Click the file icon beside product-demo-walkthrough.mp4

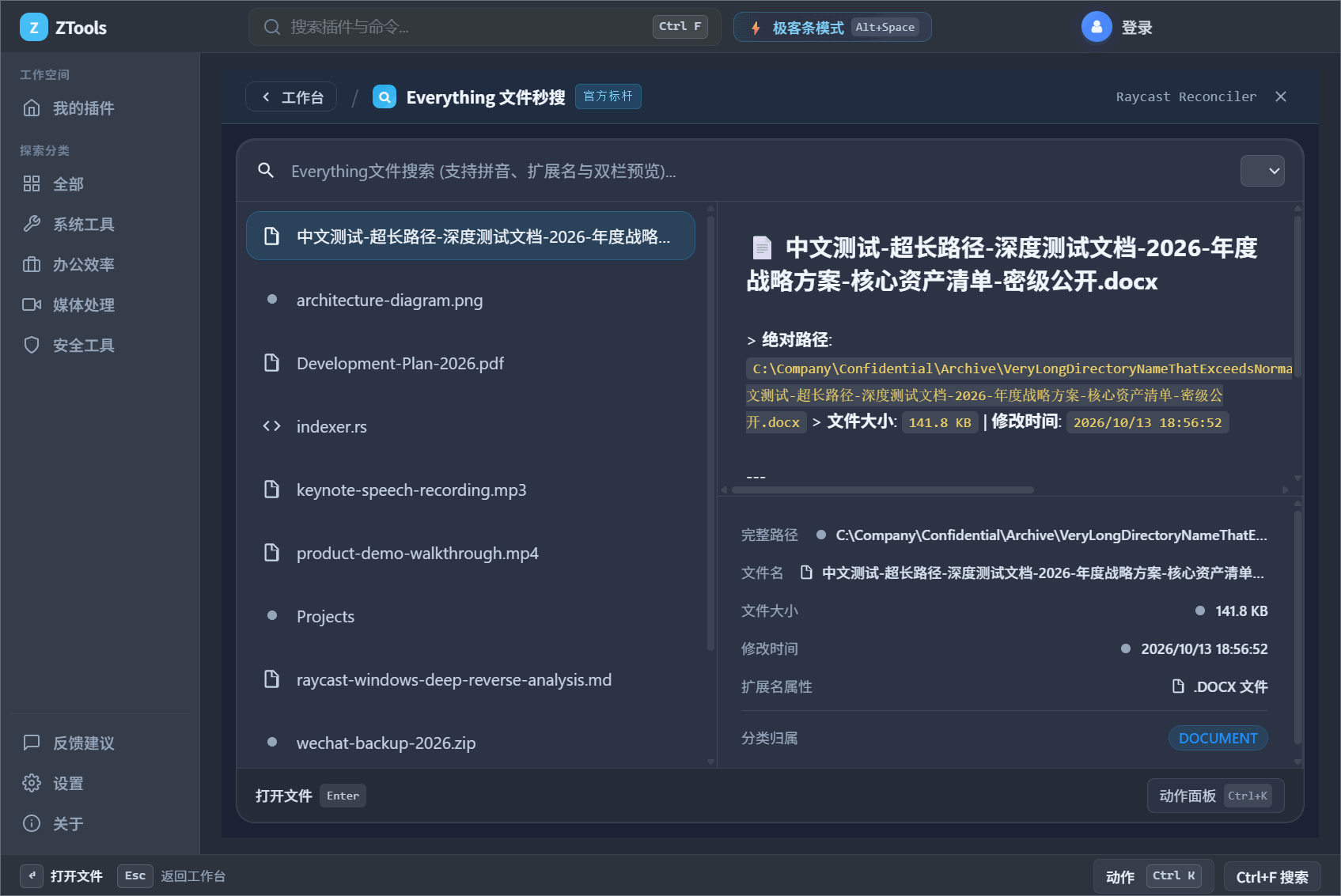271,553
